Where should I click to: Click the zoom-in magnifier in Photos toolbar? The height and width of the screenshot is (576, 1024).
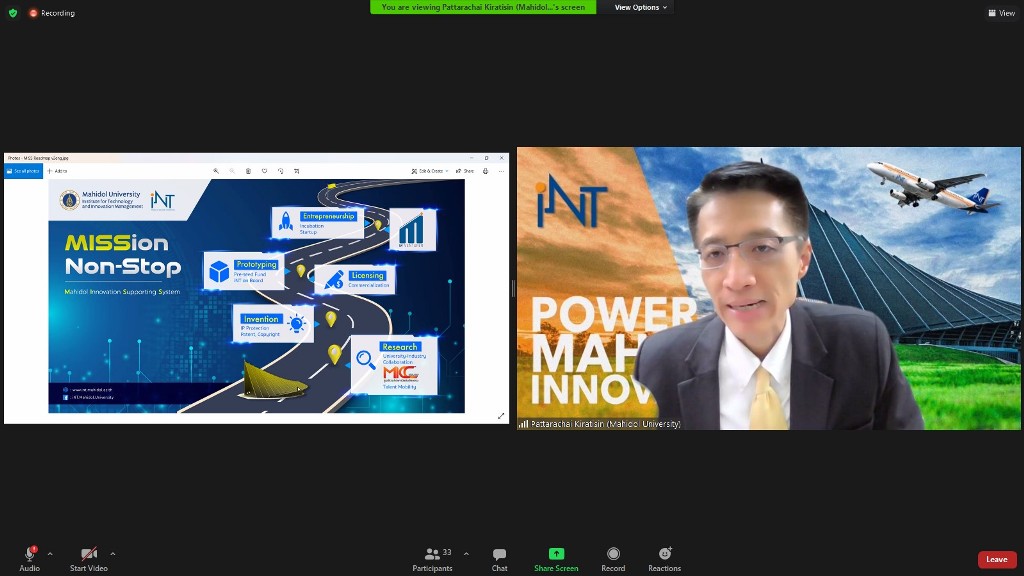coord(216,171)
